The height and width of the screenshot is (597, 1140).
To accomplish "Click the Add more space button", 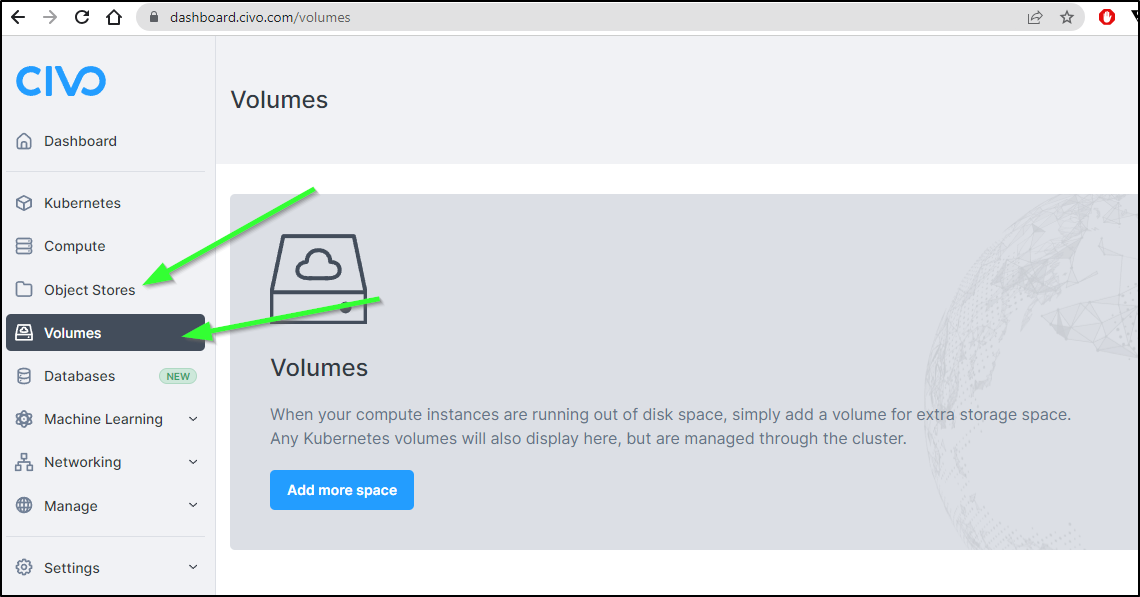I will pyautogui.click(x=342, y=490).
